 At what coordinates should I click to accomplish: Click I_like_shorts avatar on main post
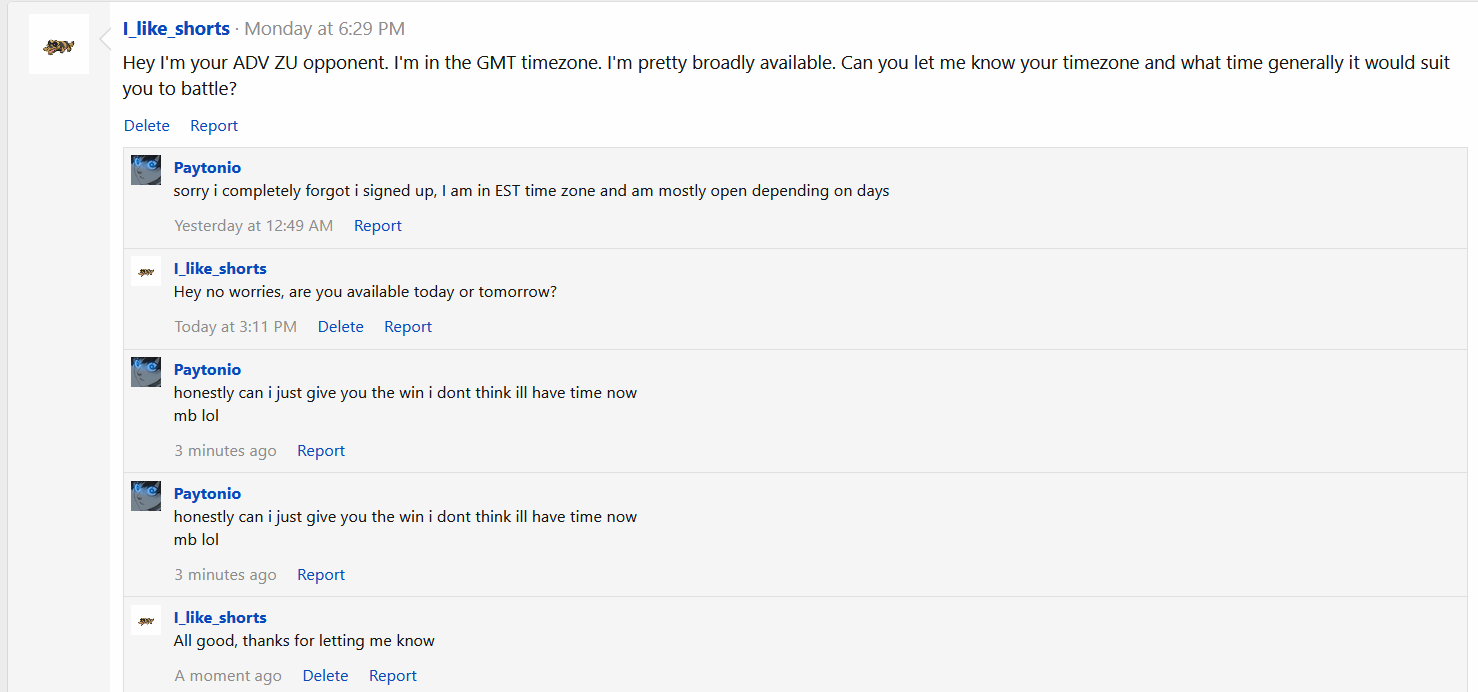point(59,45)
